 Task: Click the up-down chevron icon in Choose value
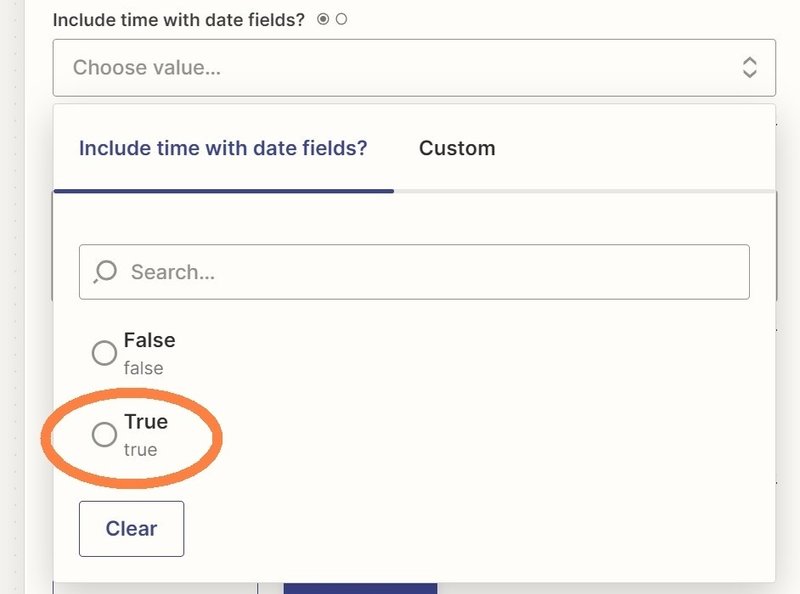(749, 67)
